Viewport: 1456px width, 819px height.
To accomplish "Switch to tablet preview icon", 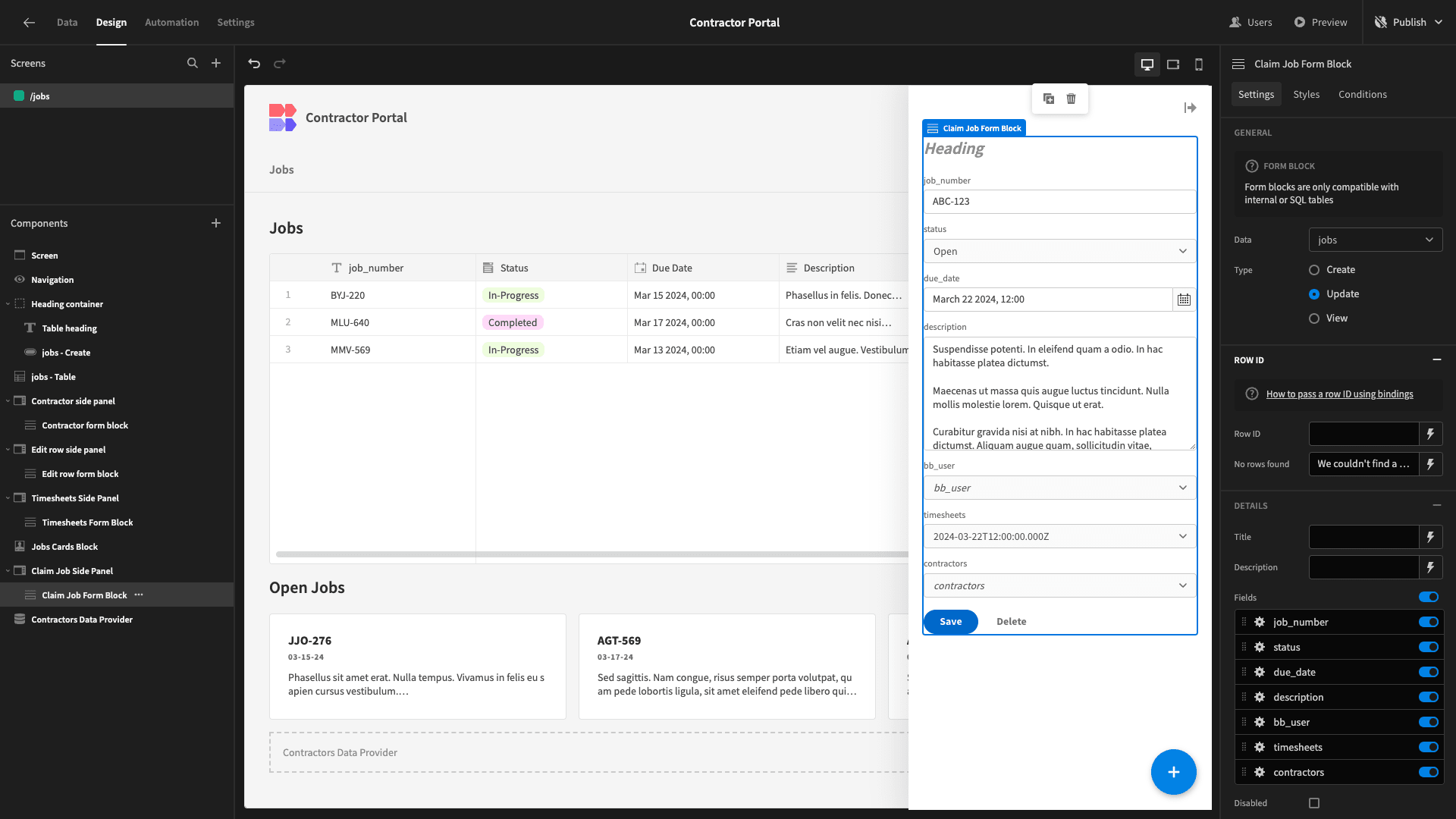I will click(x=1173, y=64).
